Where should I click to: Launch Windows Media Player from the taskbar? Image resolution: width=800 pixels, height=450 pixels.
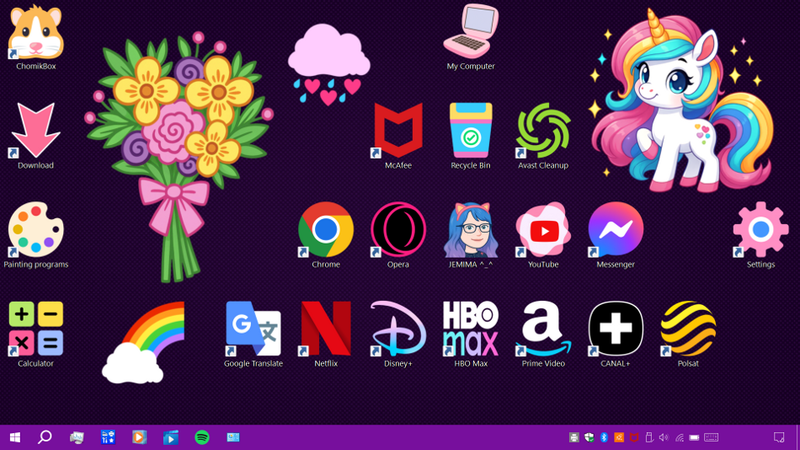click(139, 437)
